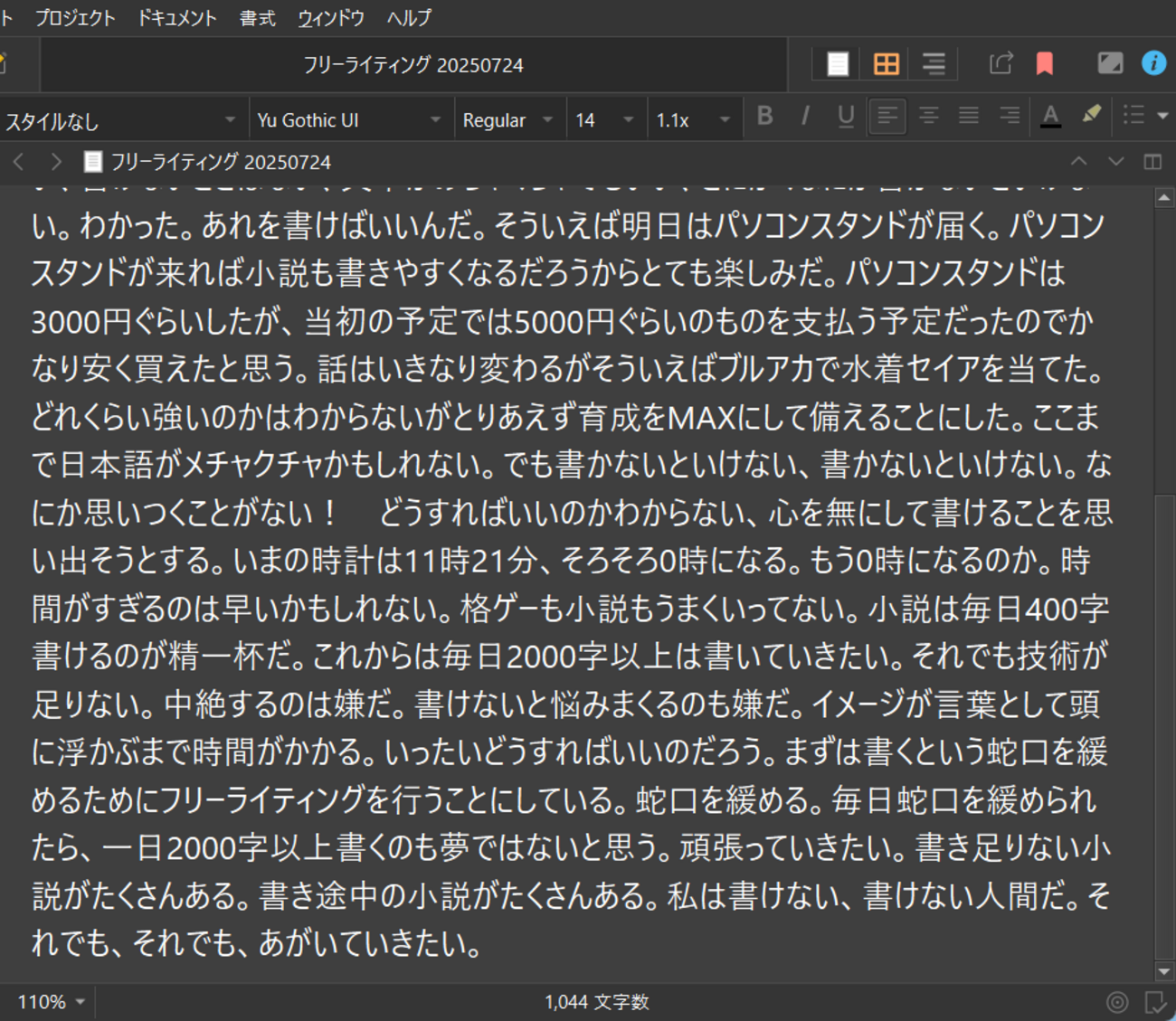Open the blue Inspector info icon

pos(1153,63)
